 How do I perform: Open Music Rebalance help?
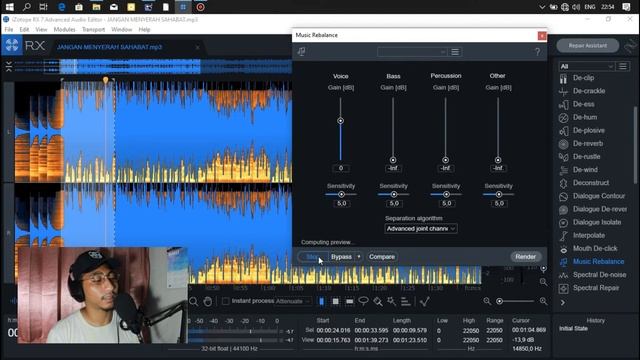[537, 52]
